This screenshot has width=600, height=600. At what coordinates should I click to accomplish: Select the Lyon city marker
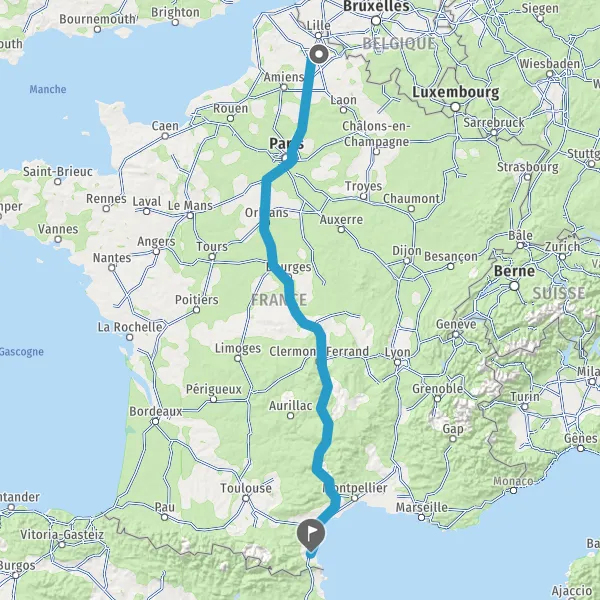(397, 362)
